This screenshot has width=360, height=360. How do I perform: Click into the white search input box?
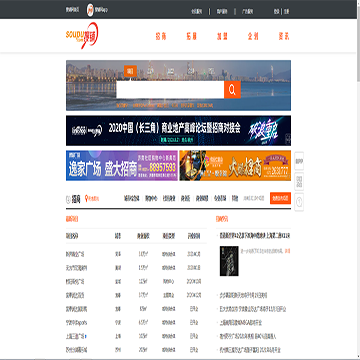click(x=170, y=89)
